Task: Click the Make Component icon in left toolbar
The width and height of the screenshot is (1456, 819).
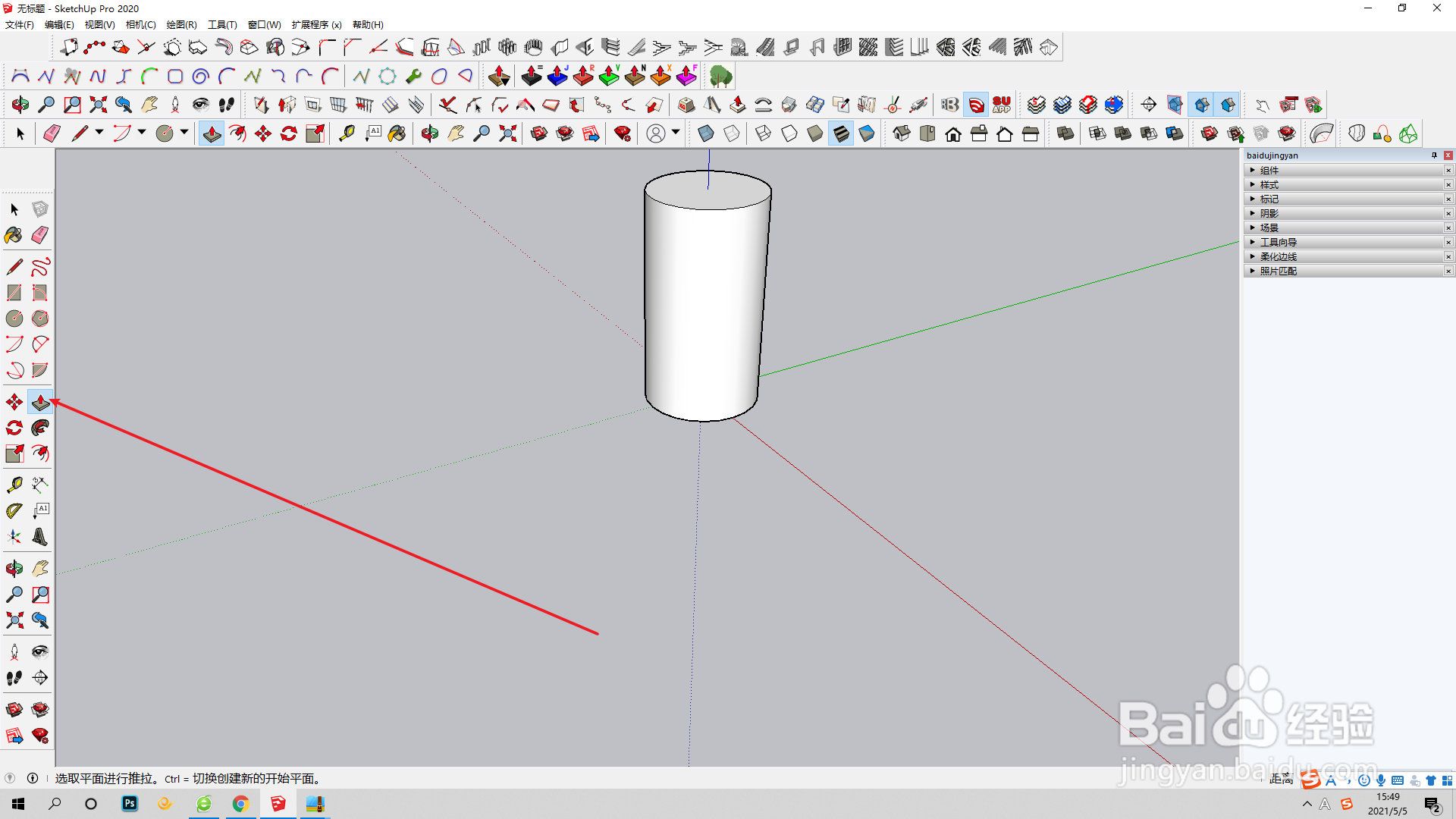Action: click(x=40, y=209)
